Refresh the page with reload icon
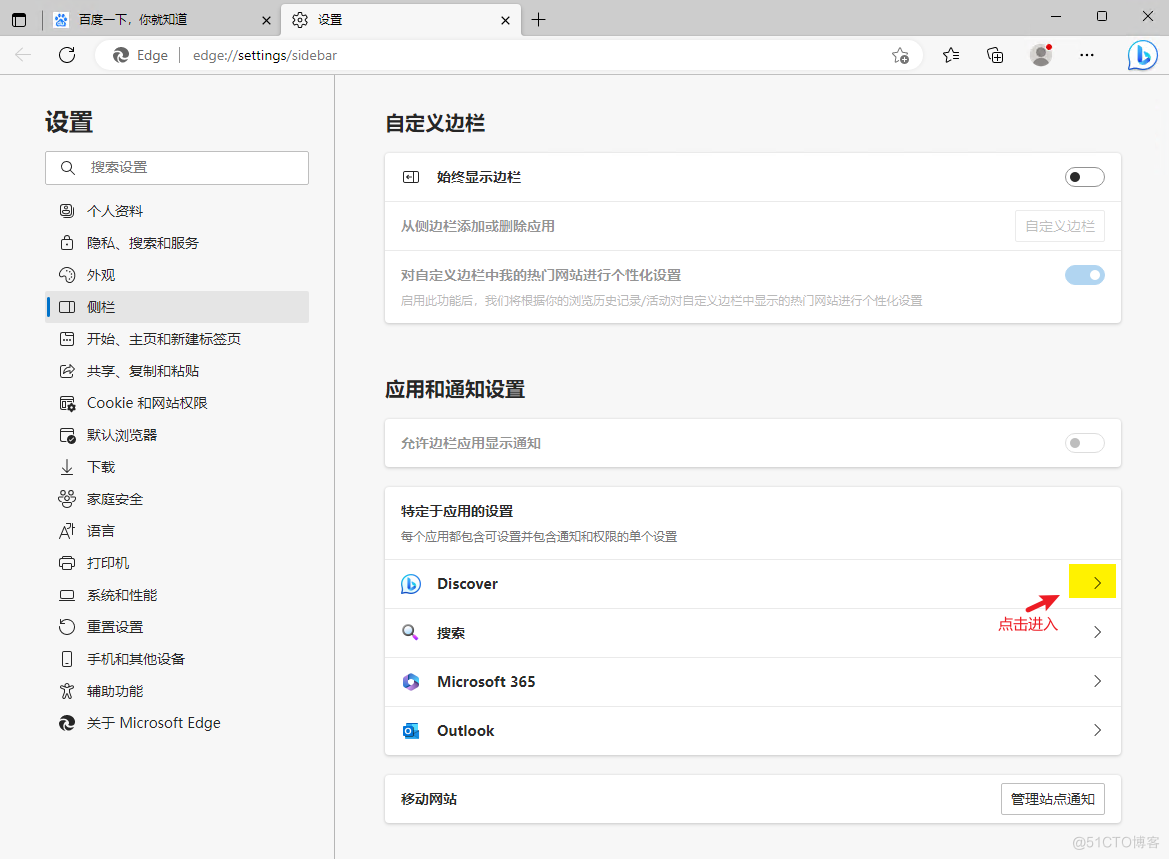 click(x=67, y=55)
